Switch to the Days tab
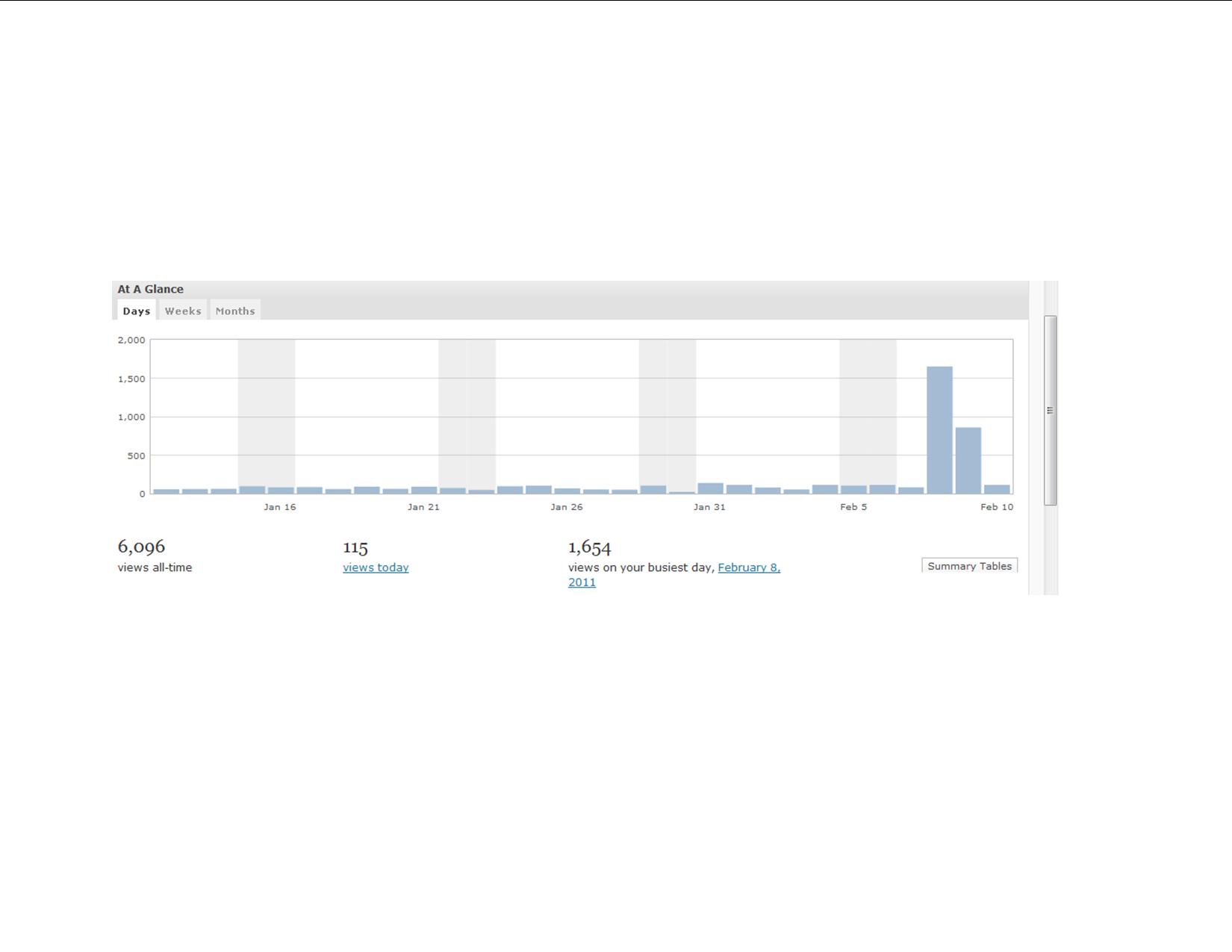Image resolution: width=1232 pixels, height=952 pixels. (x=136, y=311)
